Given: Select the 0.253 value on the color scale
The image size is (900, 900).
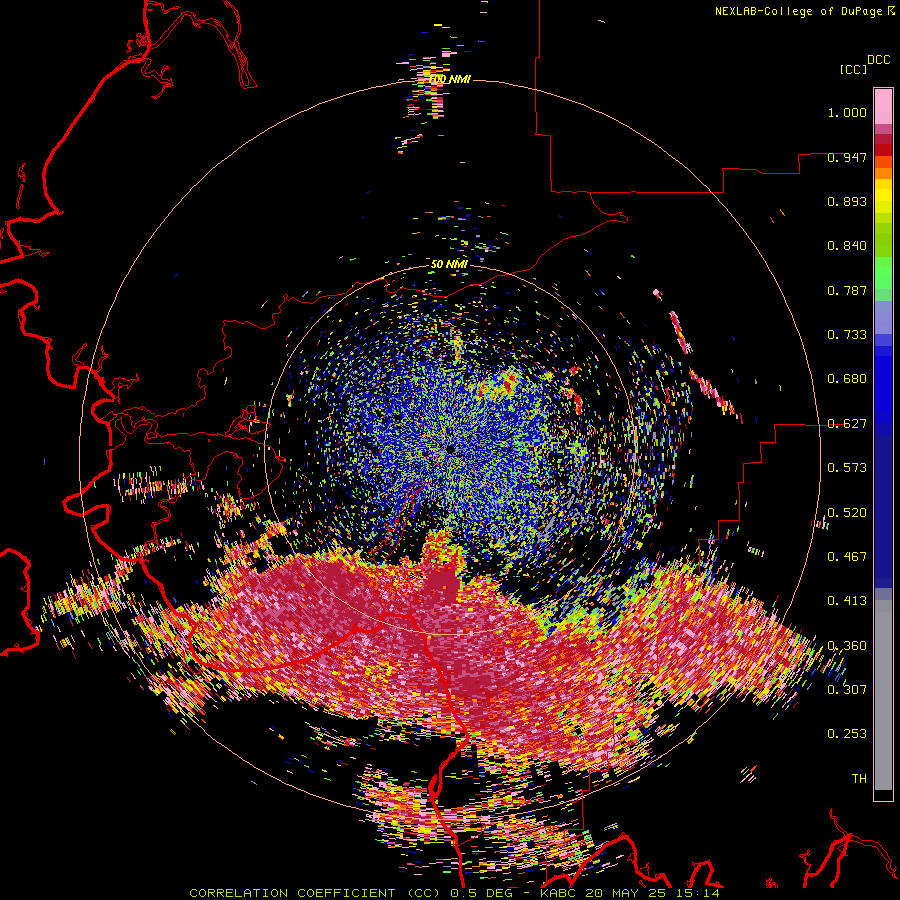Looking at the screenshot, I should [847, 734].
